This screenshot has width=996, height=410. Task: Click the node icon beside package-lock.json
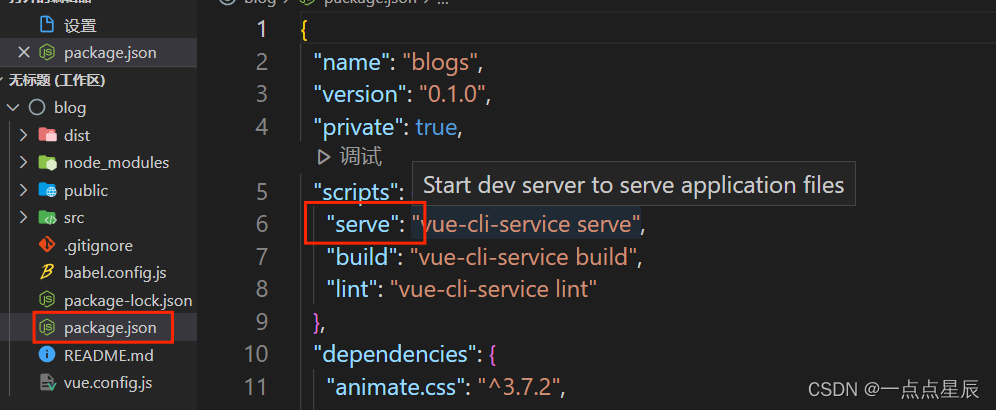47,299
